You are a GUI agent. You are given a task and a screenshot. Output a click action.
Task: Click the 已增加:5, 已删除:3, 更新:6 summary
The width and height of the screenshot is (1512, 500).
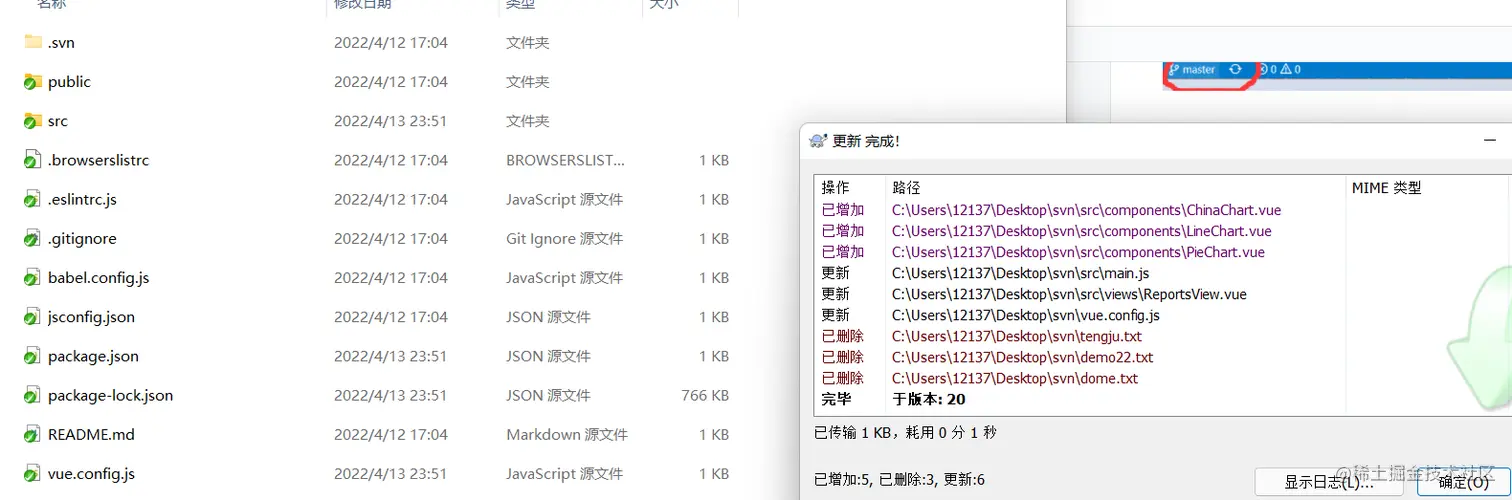tap(899, 480)
